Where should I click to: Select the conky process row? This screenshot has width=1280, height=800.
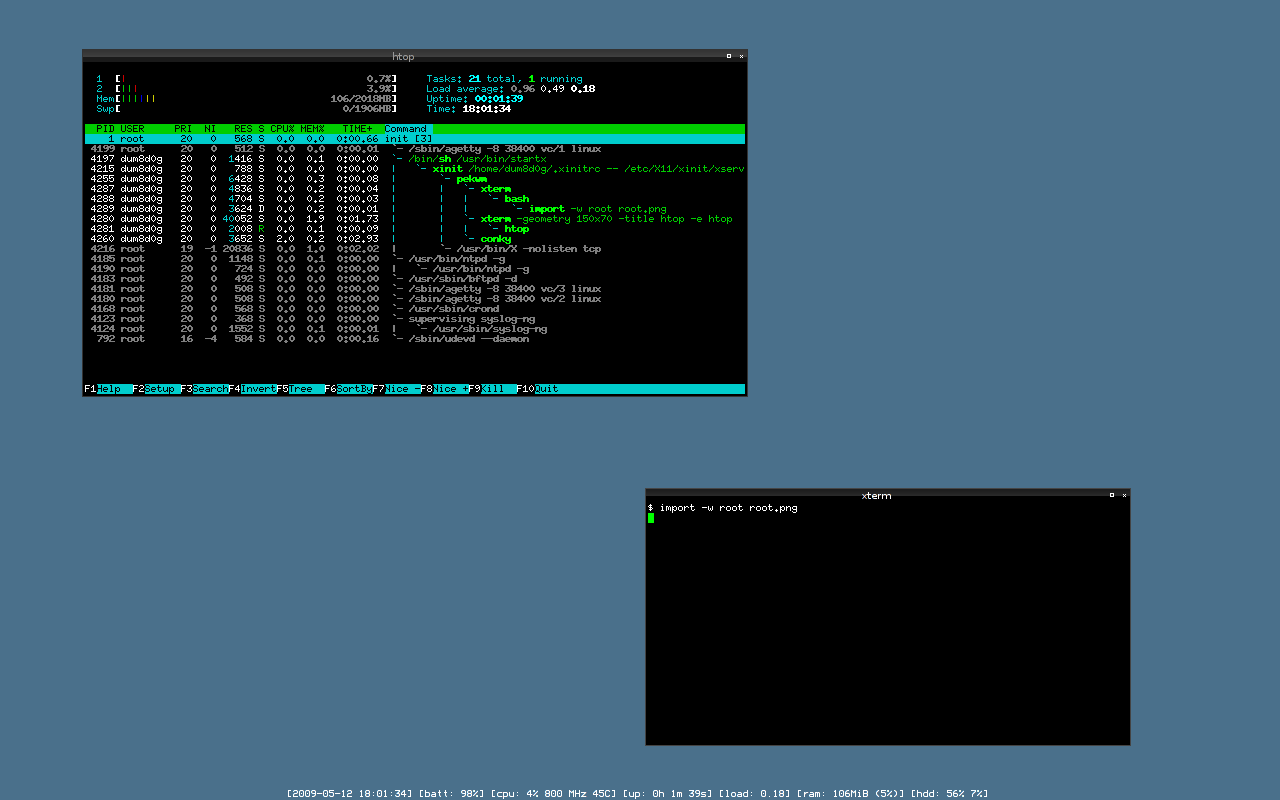point(415,239)
